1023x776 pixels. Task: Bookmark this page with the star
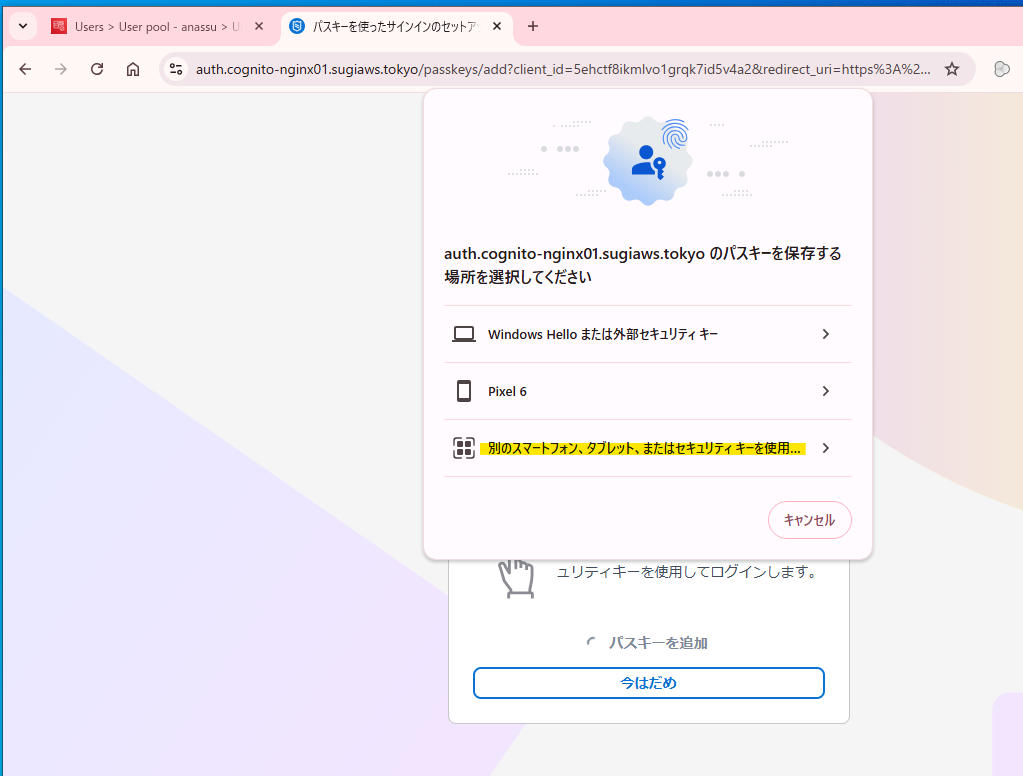click(952, 69)
